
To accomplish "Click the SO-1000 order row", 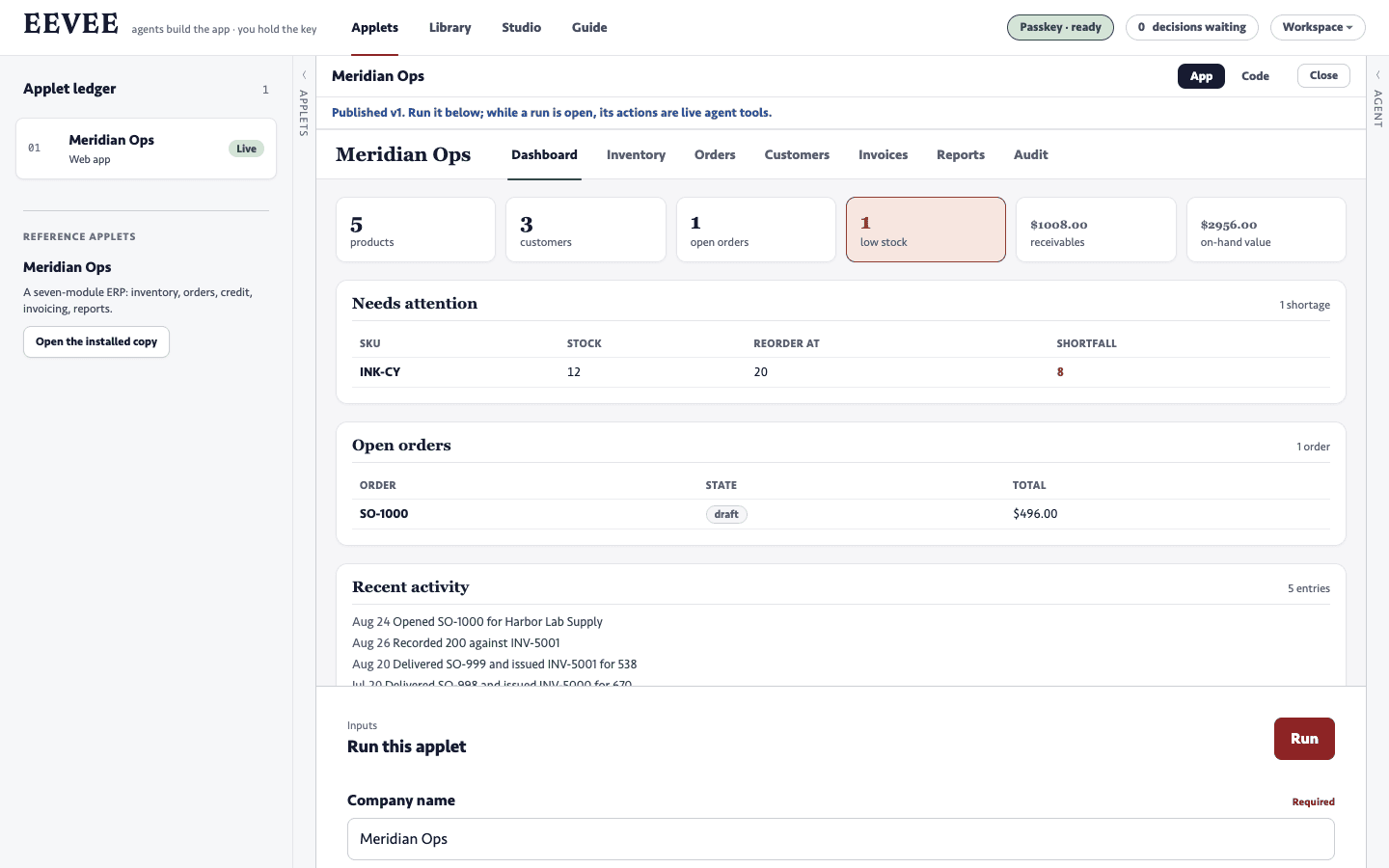I will coord(841,514).
